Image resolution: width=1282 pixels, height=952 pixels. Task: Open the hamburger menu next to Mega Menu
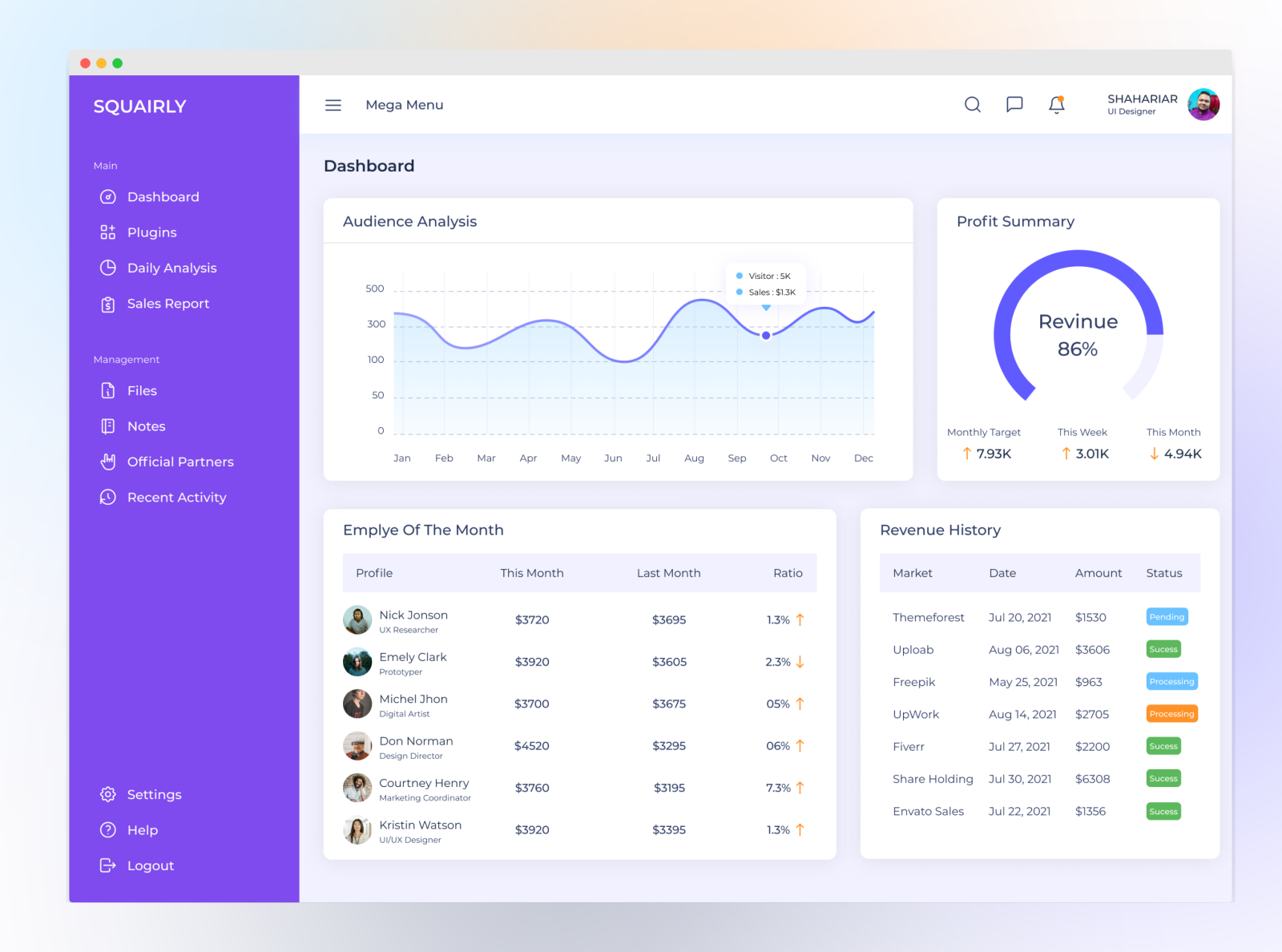(x=333, y=105)
